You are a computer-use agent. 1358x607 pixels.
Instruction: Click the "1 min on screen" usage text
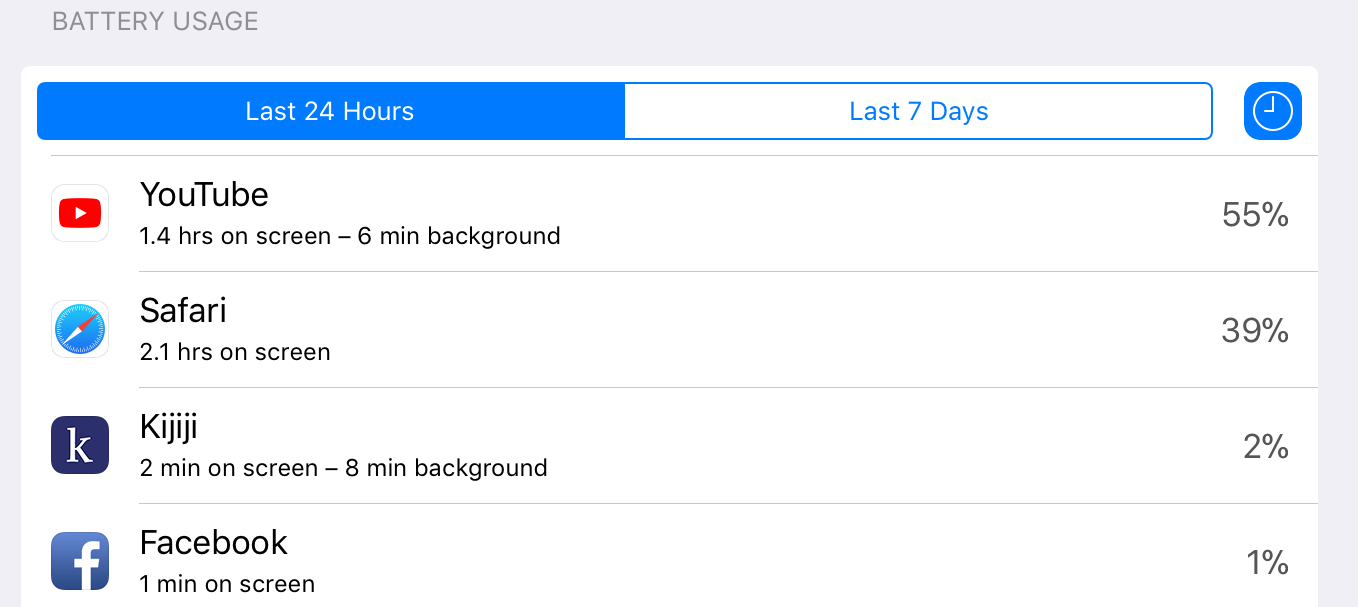[227, 584]
